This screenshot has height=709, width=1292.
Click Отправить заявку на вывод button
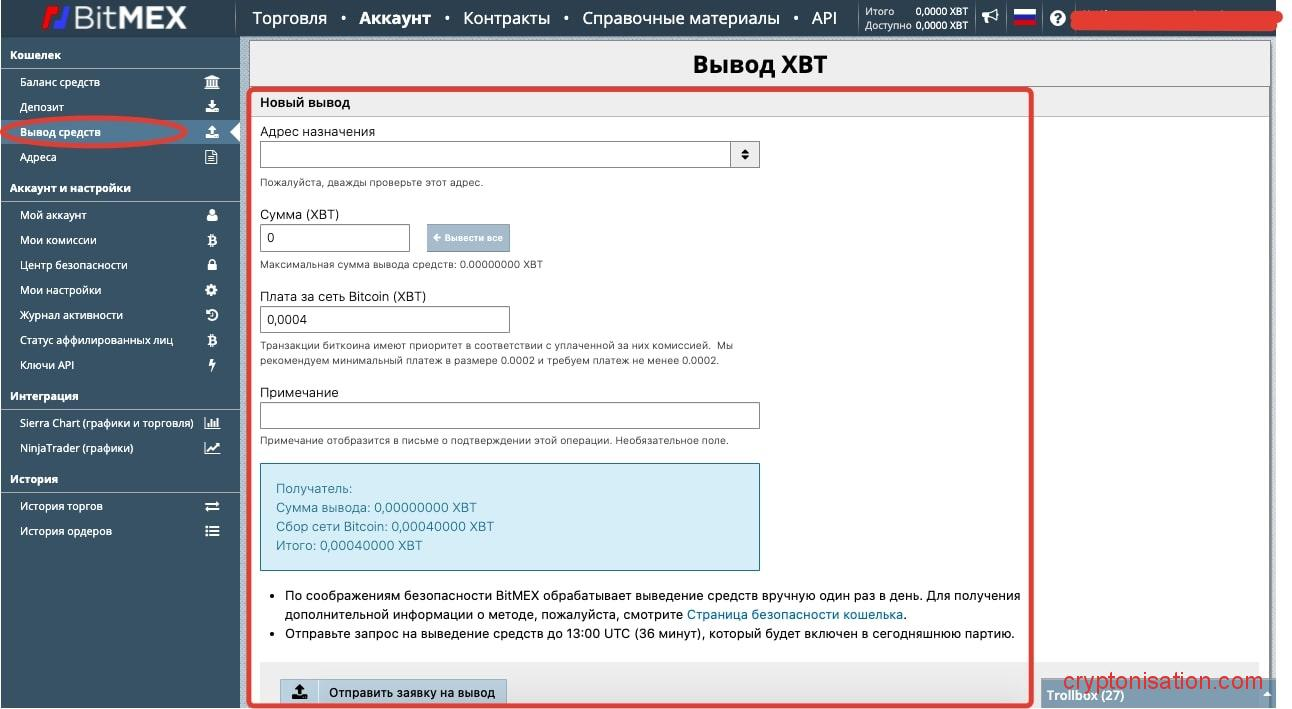pos(394,692)
